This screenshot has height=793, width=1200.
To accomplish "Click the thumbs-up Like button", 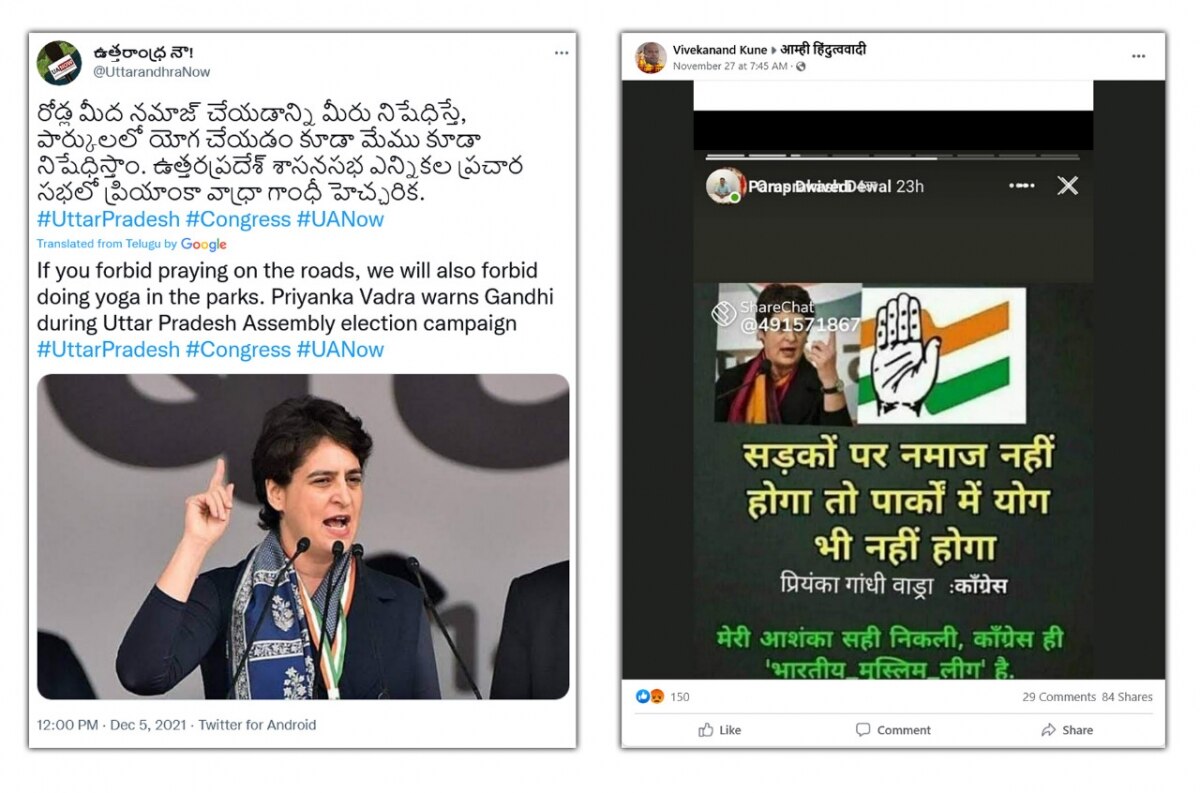I will coord(719,730).
